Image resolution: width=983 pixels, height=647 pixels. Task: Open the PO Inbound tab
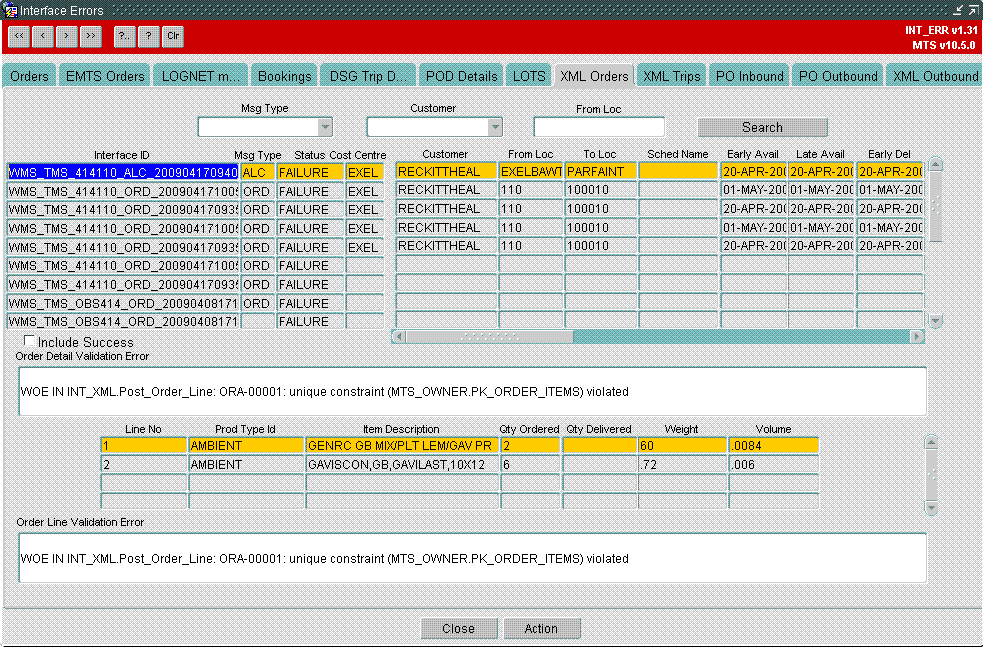[750, 76]
